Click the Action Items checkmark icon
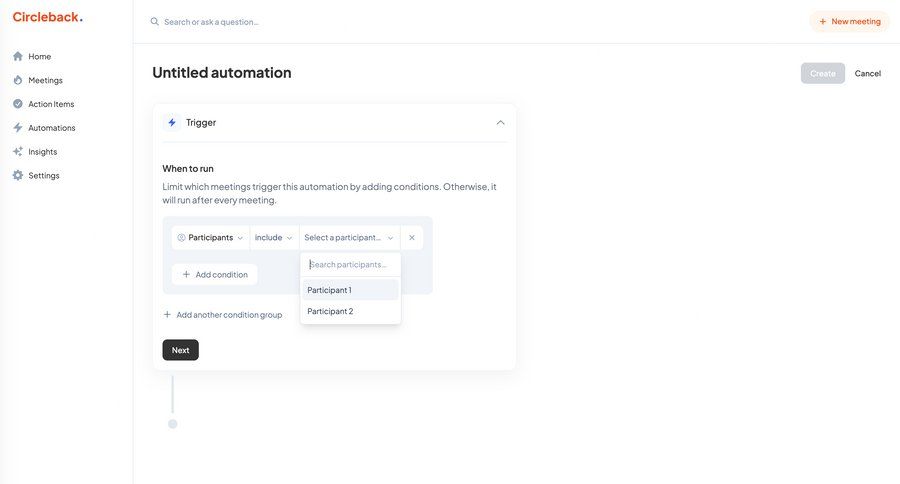Viewport: 900px width, 484px height. 18,104
